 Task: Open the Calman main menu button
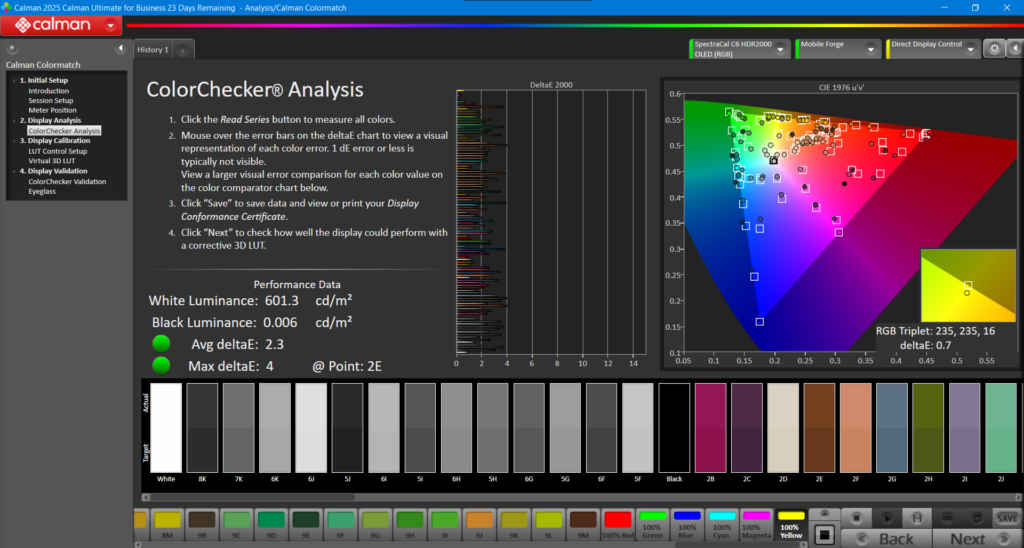[x=61, y=25]
